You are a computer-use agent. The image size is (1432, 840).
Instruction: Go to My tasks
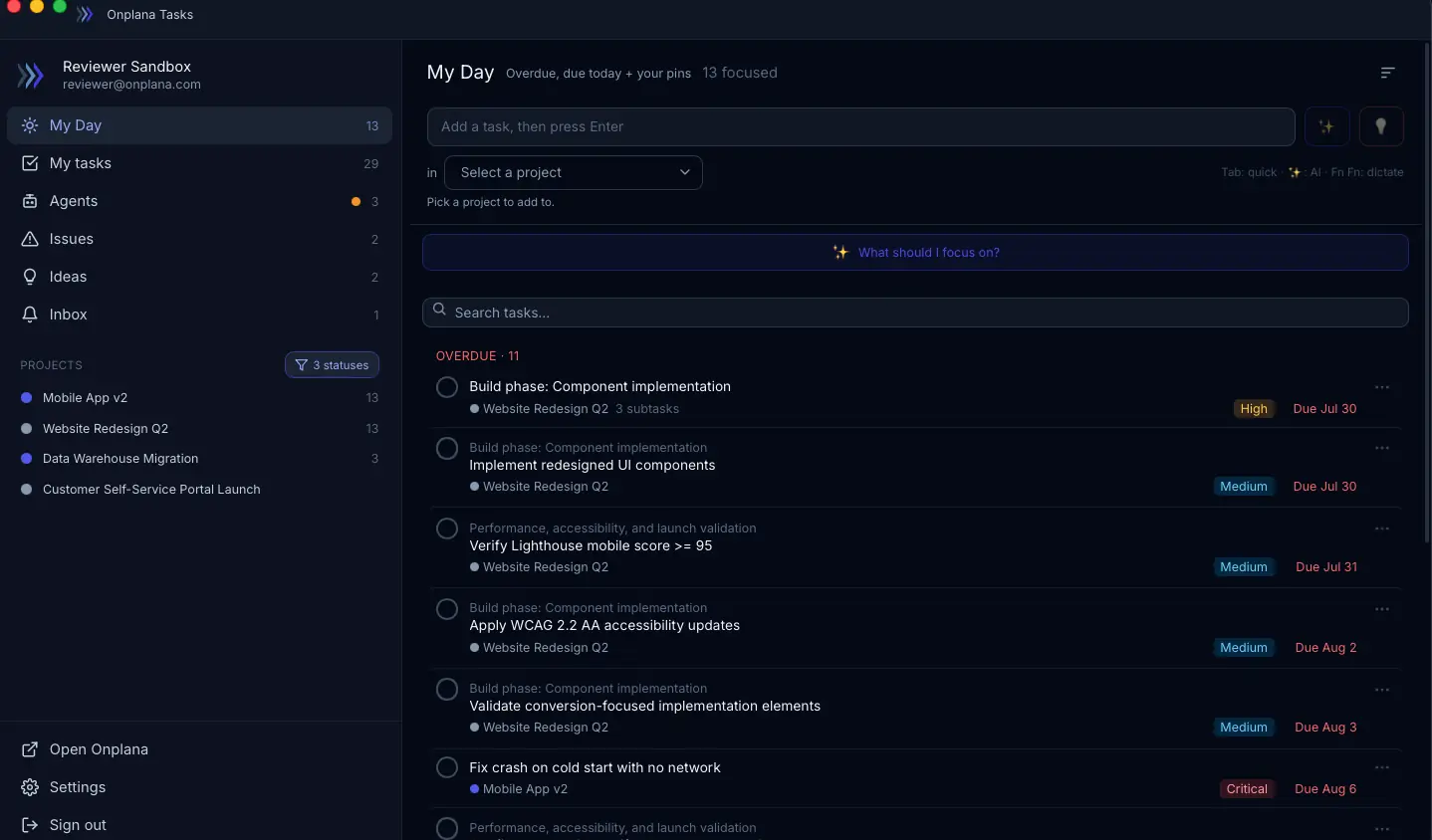tap(199, 163)
